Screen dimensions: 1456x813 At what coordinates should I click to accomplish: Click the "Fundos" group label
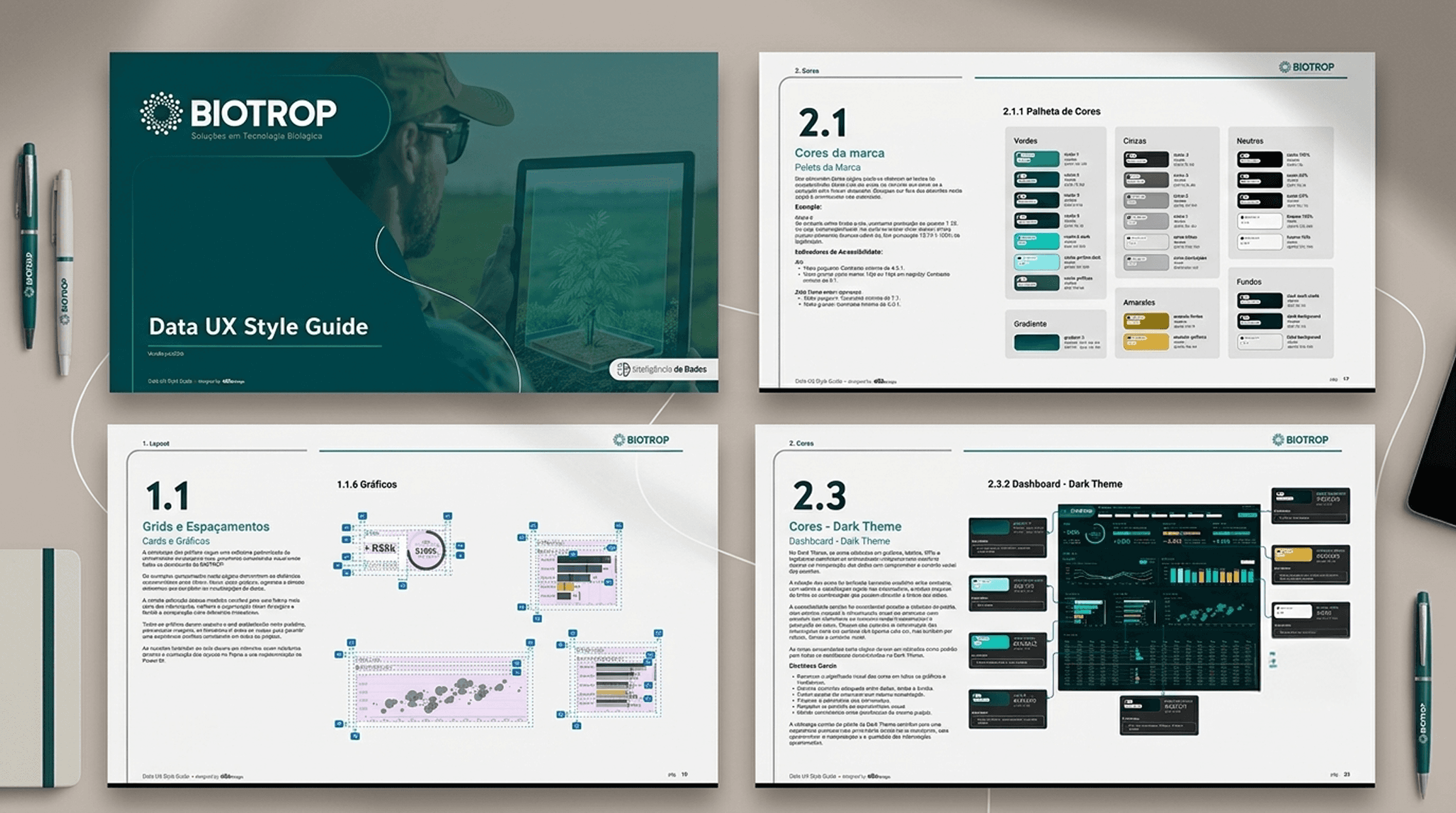pos(1249,282)
